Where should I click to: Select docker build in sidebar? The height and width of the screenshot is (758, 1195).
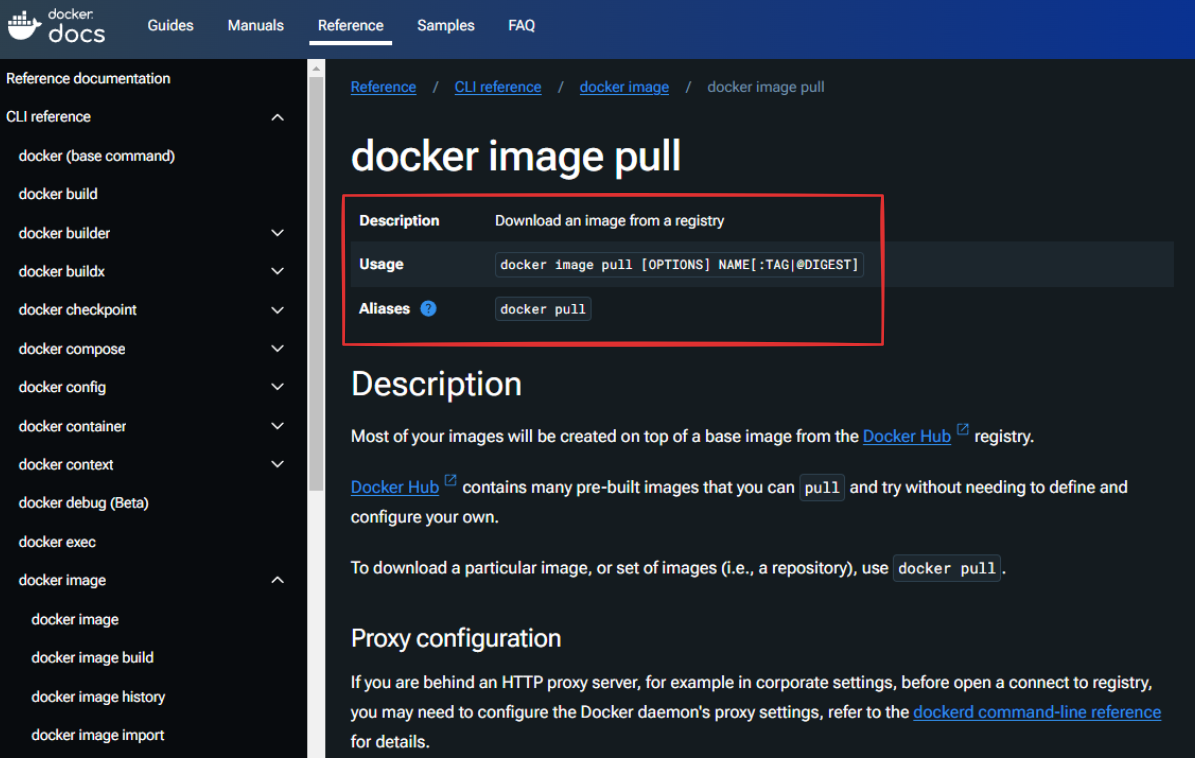click(x=58, y=194)
